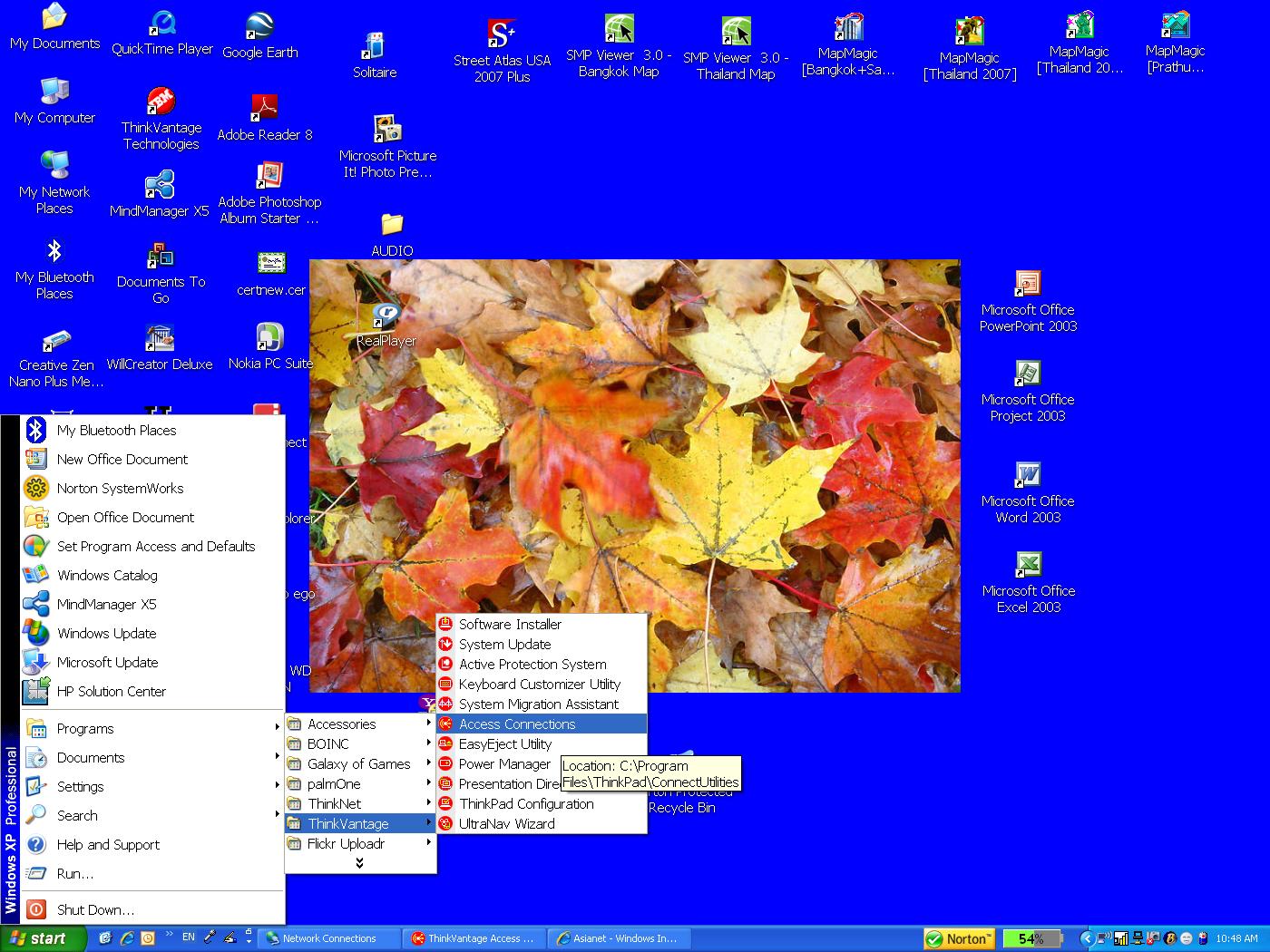Image resolution: width=1270 pixels, height=952 pixels.
Task: Open Help and Support in Start menu
Action: tap(151, 844)
